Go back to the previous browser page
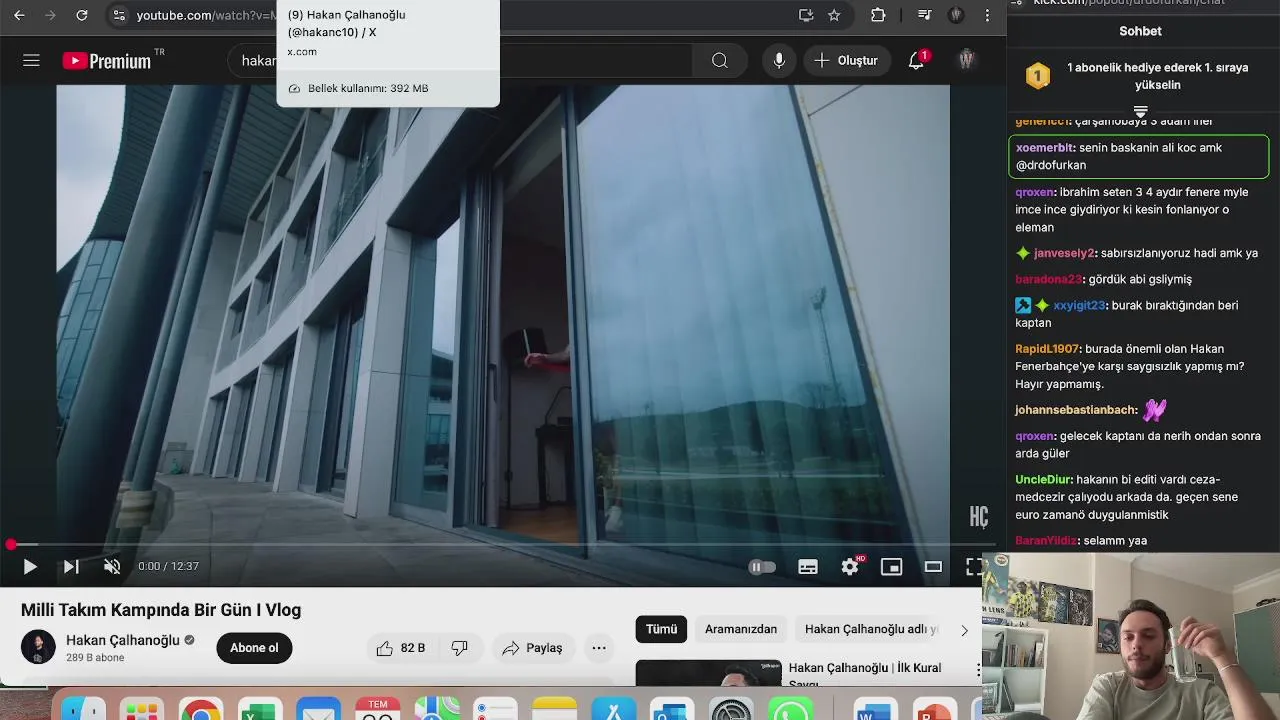This screenshot has height=720, width=1280. (x=19, y=15)
